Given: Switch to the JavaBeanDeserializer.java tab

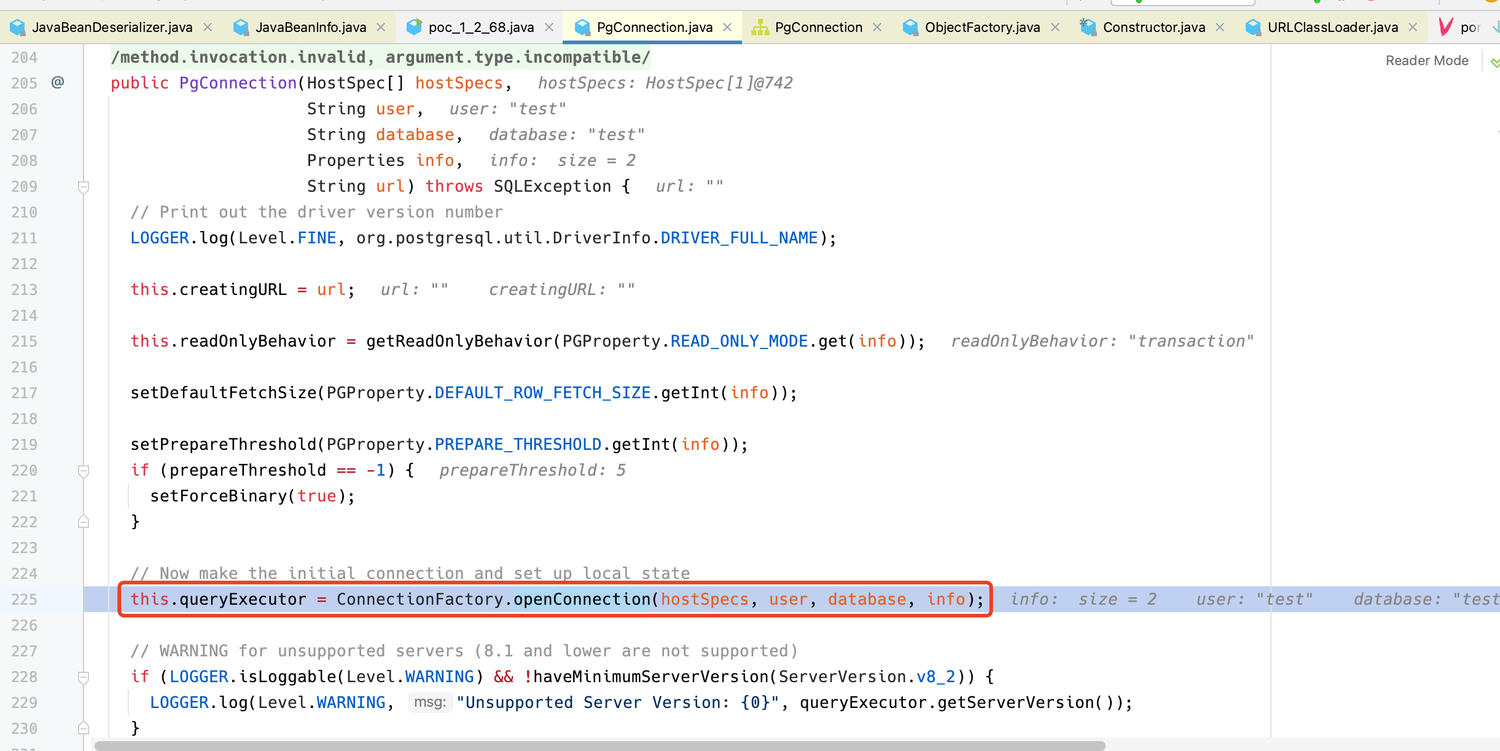Looking at the screenshot, I should pos(111,28).
